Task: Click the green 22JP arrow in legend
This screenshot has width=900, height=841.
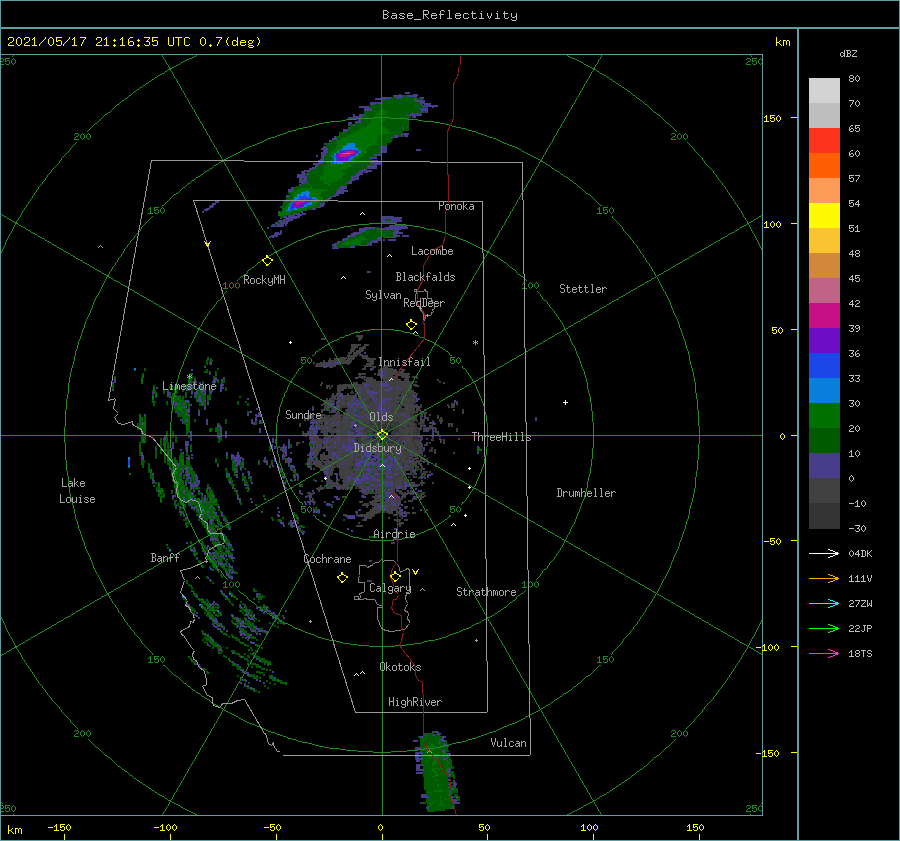Action: click(x=824, y=629)
